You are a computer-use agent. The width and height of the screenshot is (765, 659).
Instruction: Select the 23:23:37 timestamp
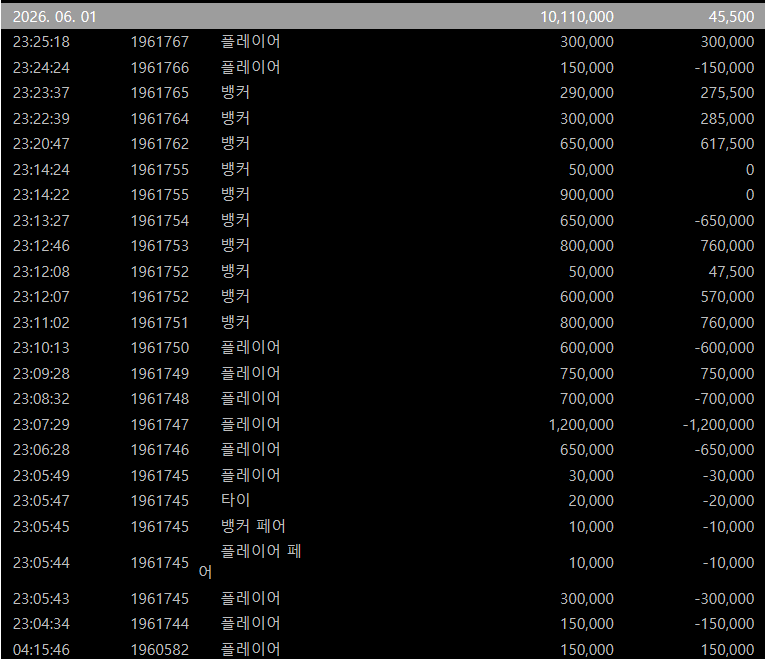[x=41, y=93]
